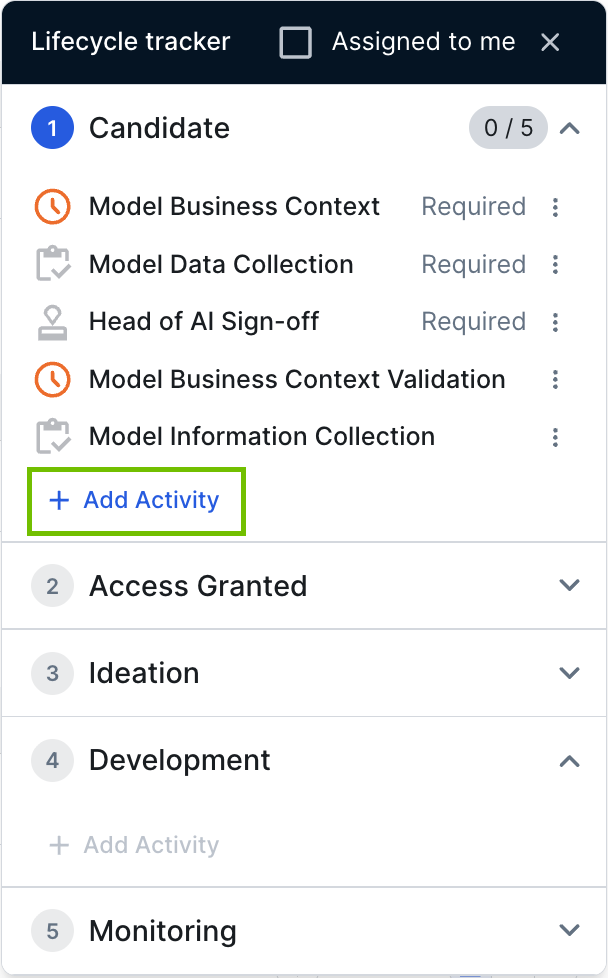Open options menu for Head of AI Sign-off

point(556,322)
